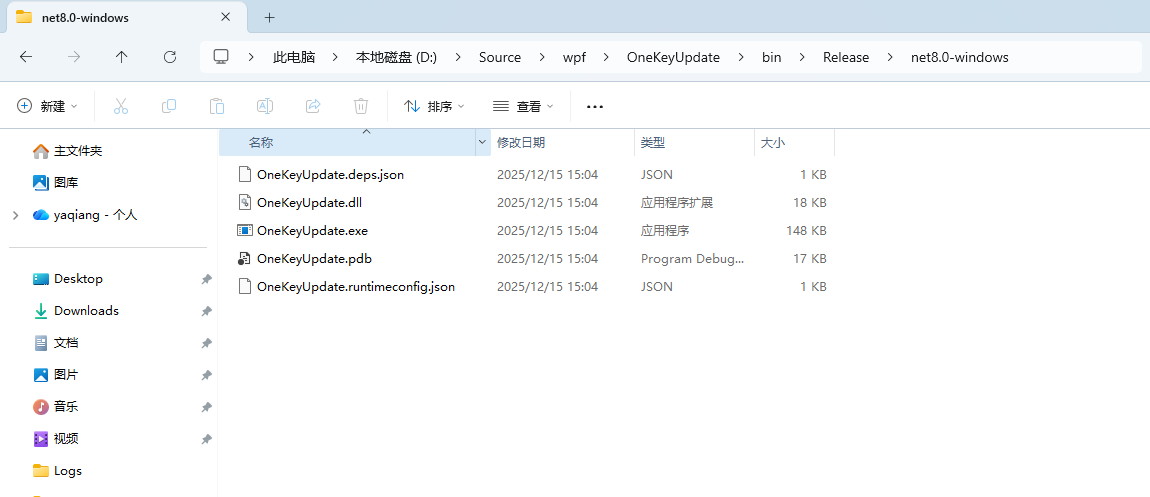Screen dimensions: 1150x497
Task: Open the three-dot more options menu
Action: pos(595,106)
